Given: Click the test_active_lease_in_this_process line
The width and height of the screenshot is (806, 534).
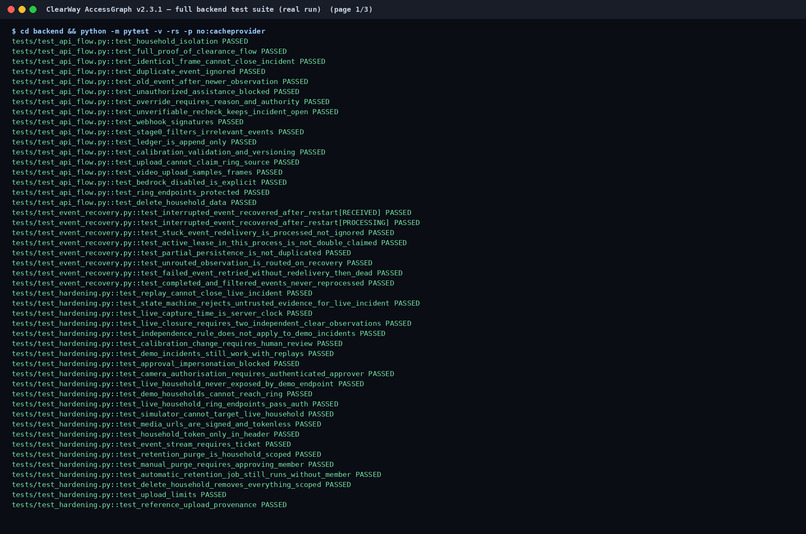Looking at the screenshot, I should pos(210,243).
